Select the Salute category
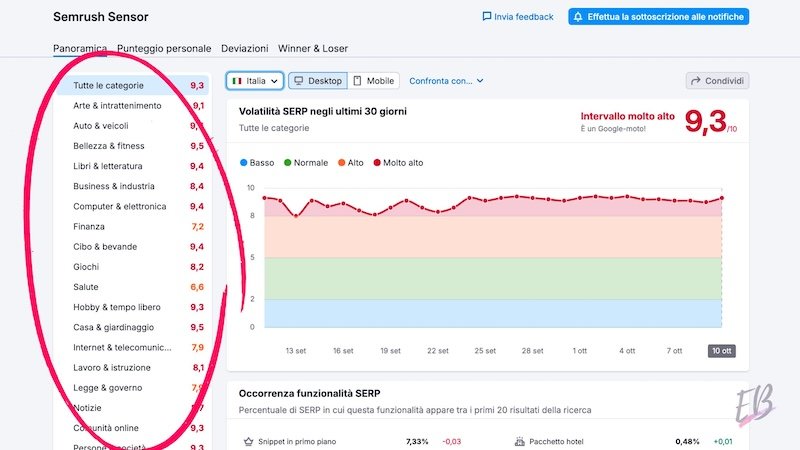 (133, 287)
